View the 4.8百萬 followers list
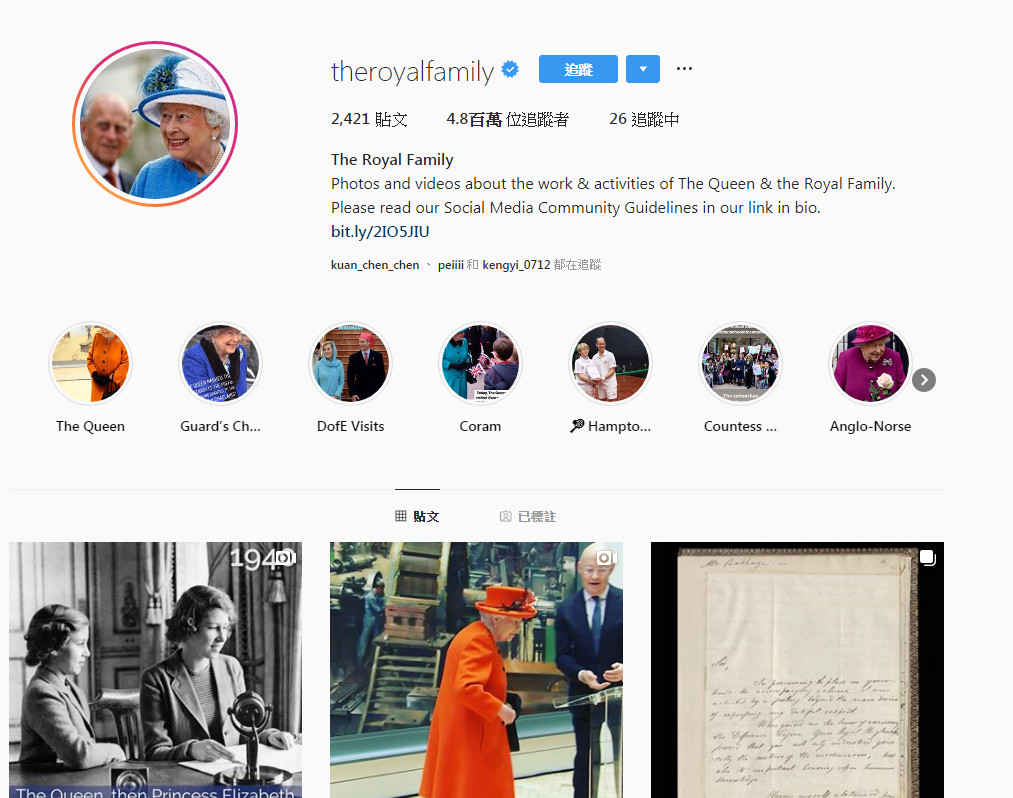 coord(508,120)
